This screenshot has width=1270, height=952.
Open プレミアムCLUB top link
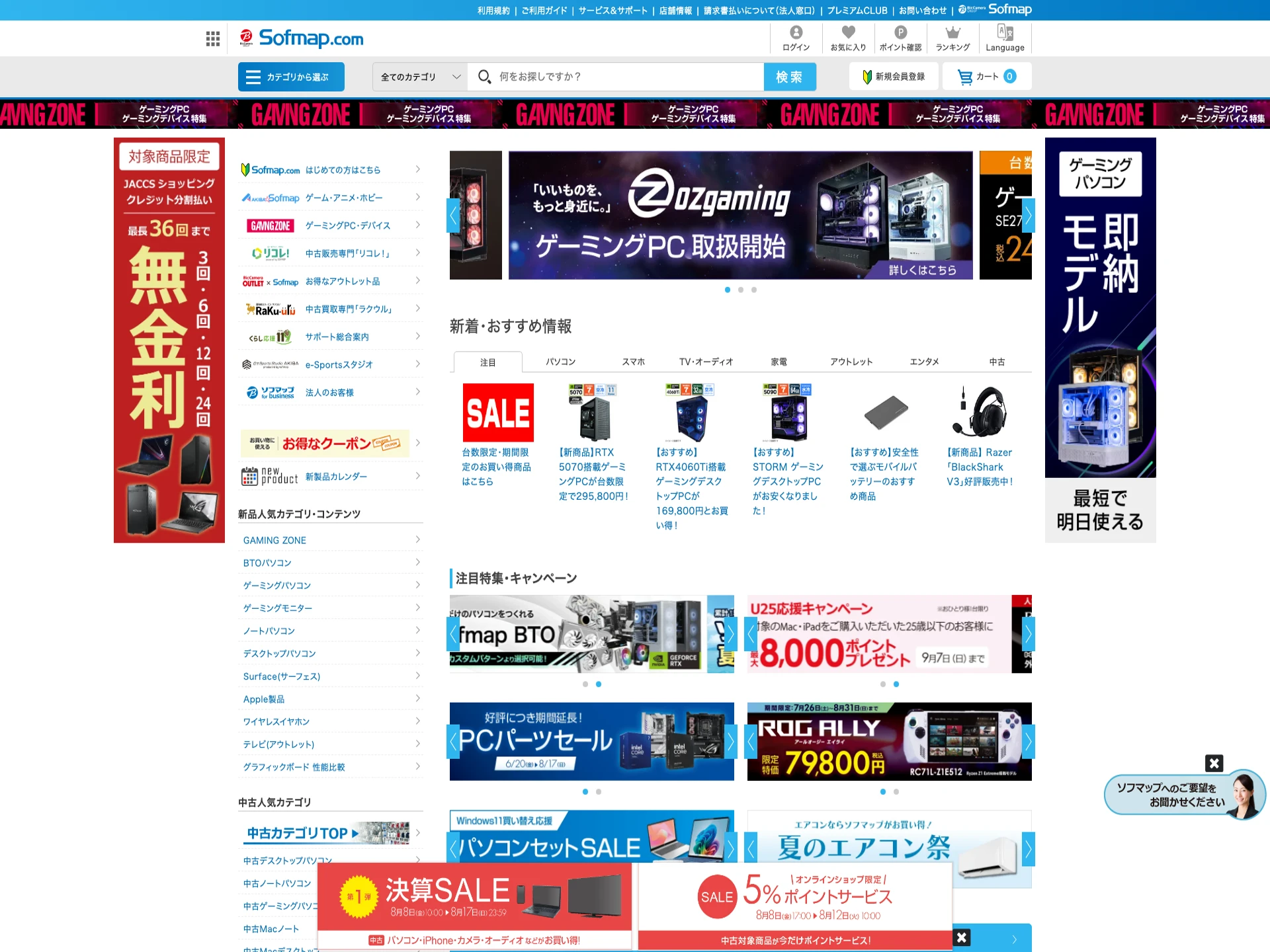click(x=857, y=10)
